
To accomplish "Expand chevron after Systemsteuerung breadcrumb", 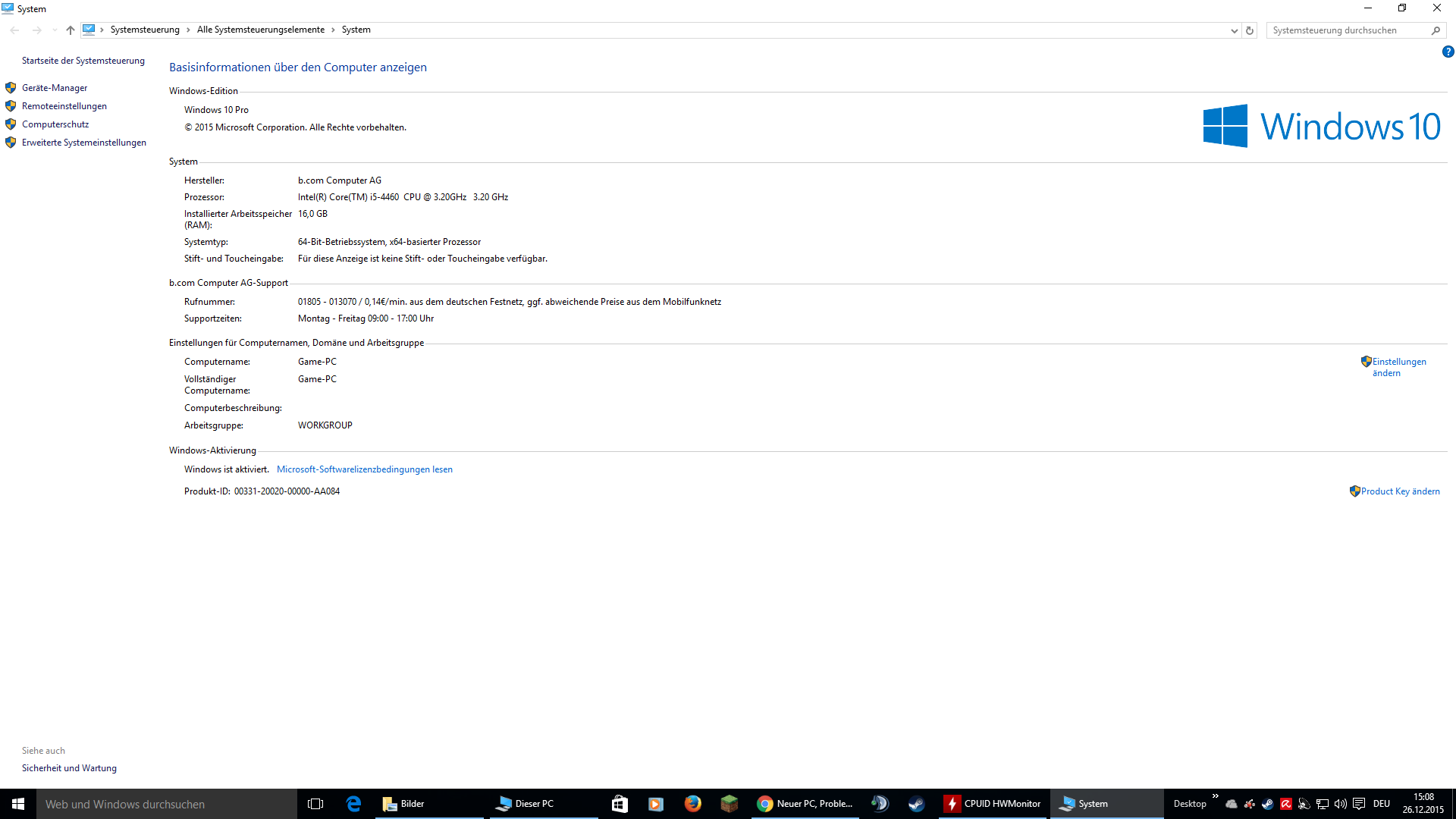I will [x=188, y=30].
